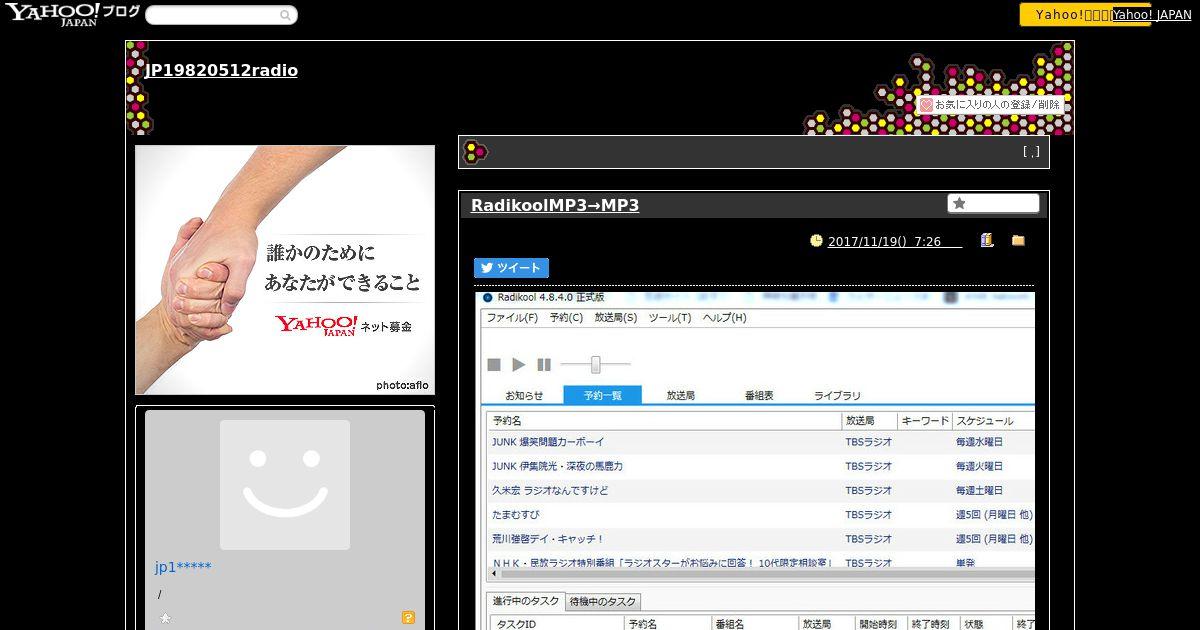Select the たまむすび reservation row
Image resolution: width=1200 pixels, height=630 pixels.
click(761, 515)
